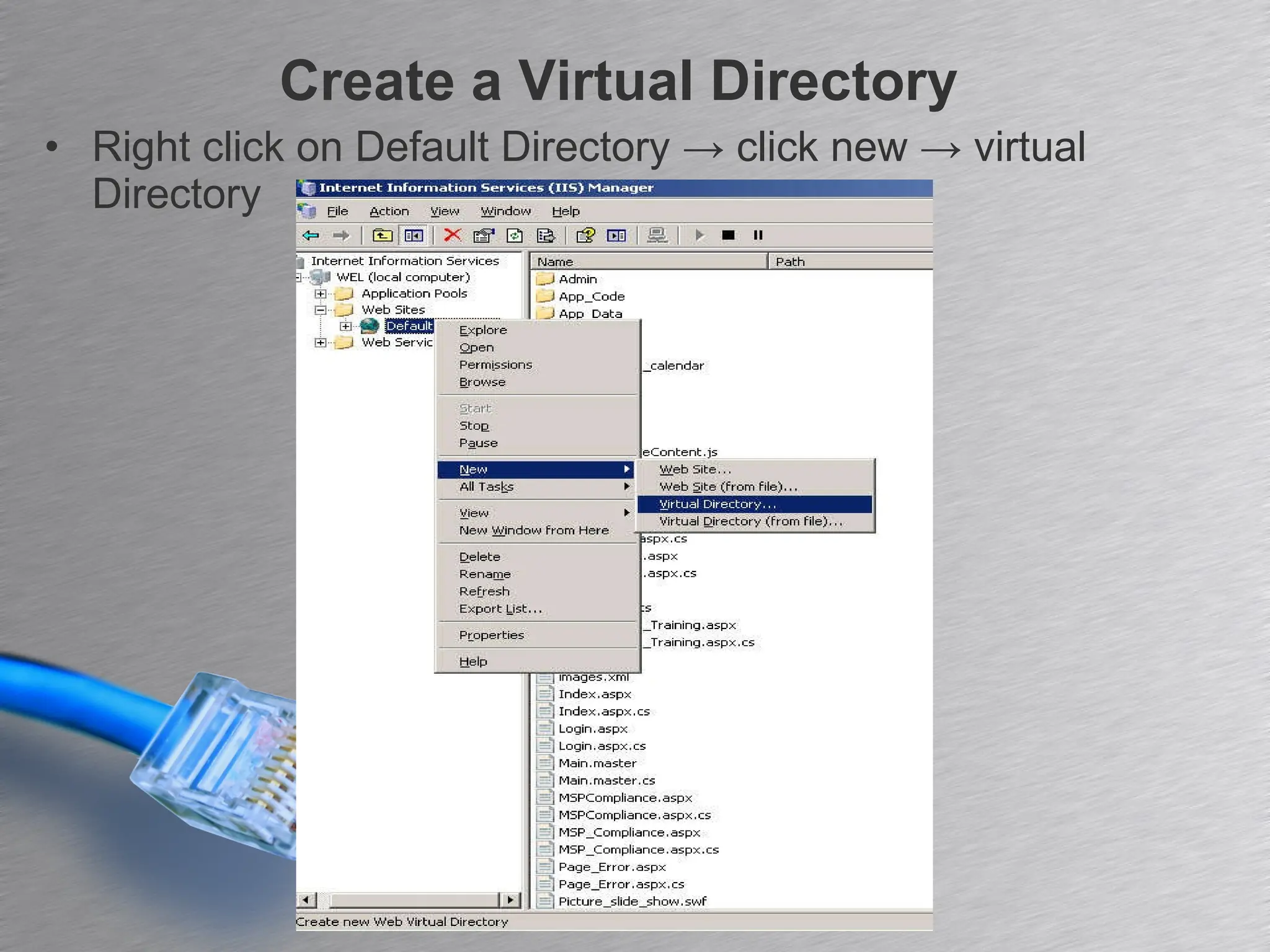Image resolution: width=1270 pixels, height=952 pixels.
Task: Collapse the WEL local computer node
Action: click(300, 278)
